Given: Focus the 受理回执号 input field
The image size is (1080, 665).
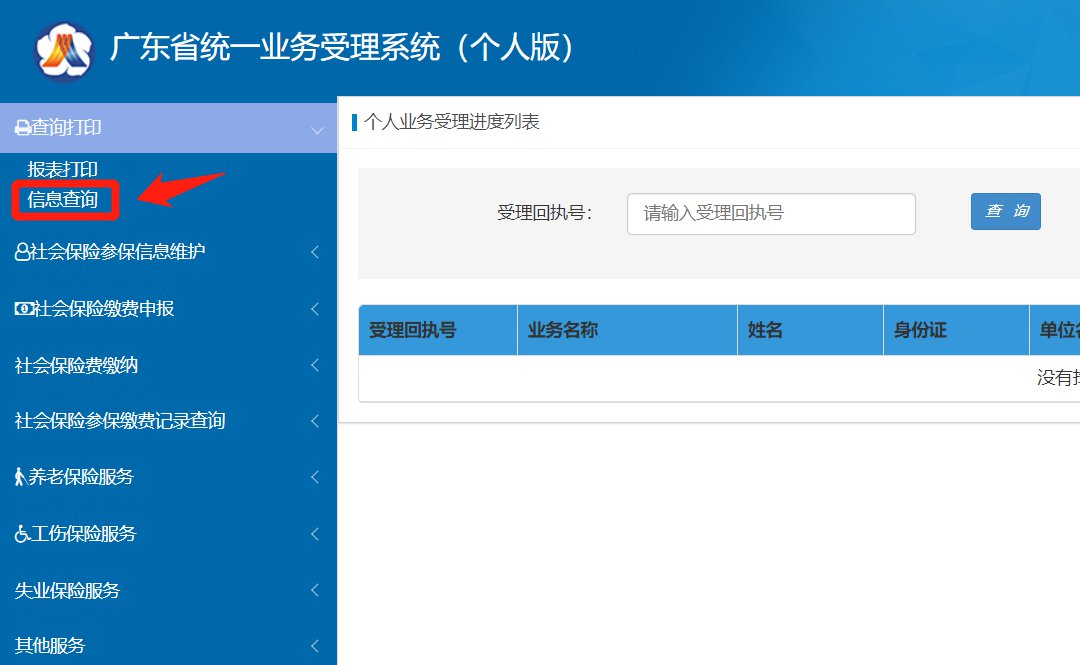Looking at the screenshot, I should 770,213.
